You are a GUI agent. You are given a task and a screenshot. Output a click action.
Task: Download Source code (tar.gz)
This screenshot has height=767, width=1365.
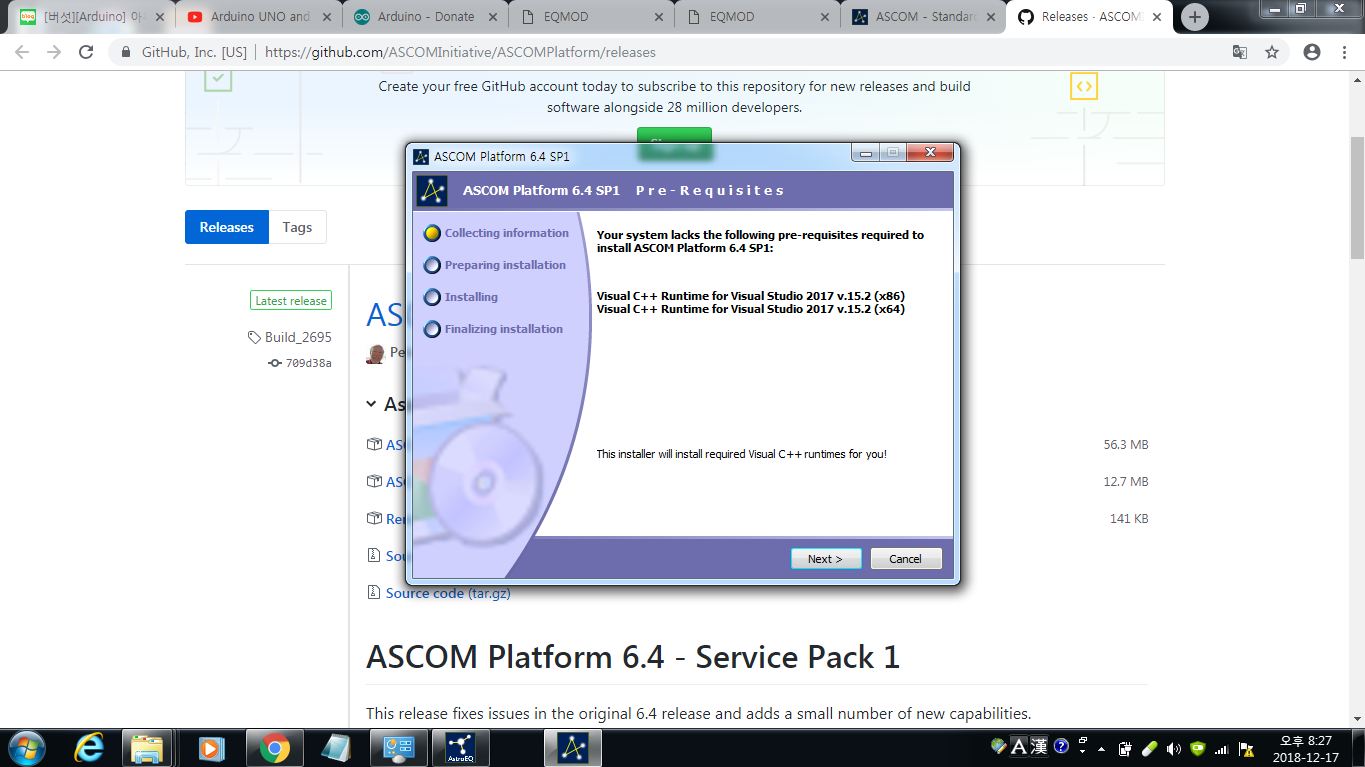tap(448, 593)
